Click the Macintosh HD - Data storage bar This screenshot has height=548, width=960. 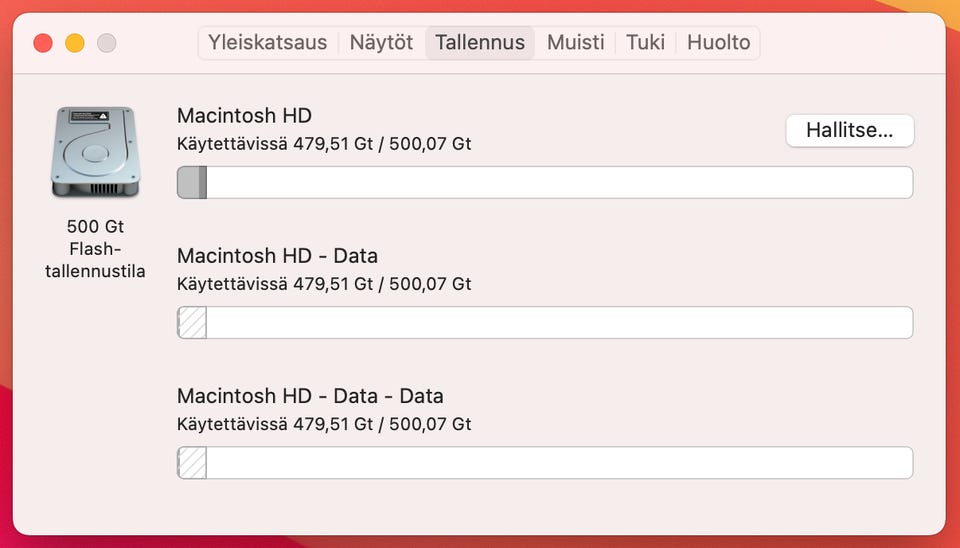point(545,323)
